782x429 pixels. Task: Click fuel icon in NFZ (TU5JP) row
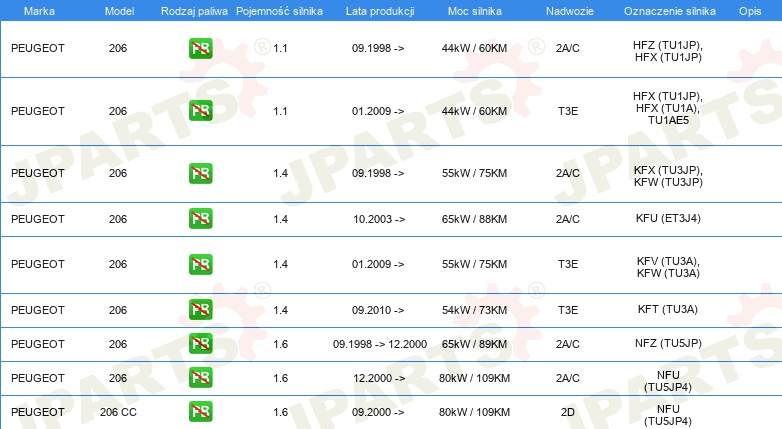[x=200, y=343]
